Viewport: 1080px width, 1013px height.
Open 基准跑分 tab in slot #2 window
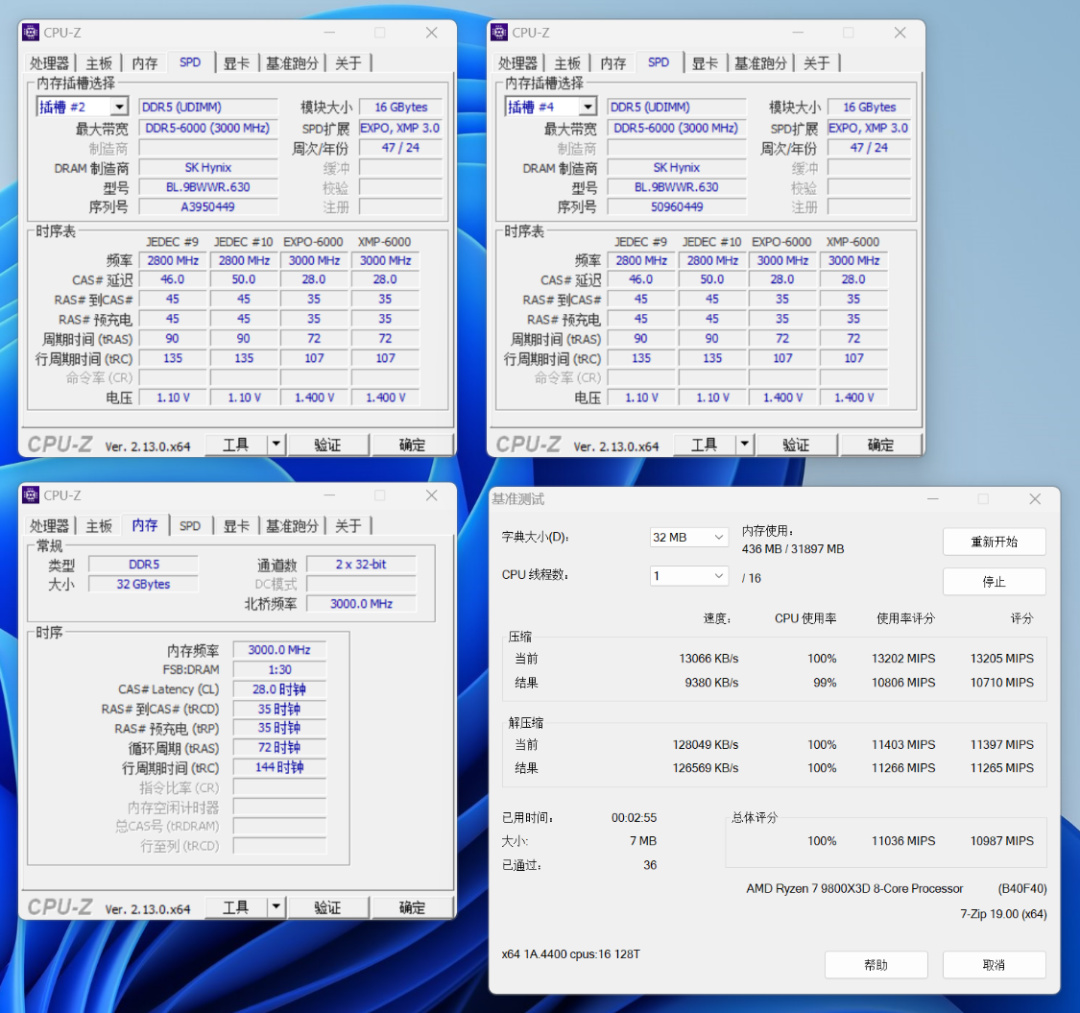point(292,63)
